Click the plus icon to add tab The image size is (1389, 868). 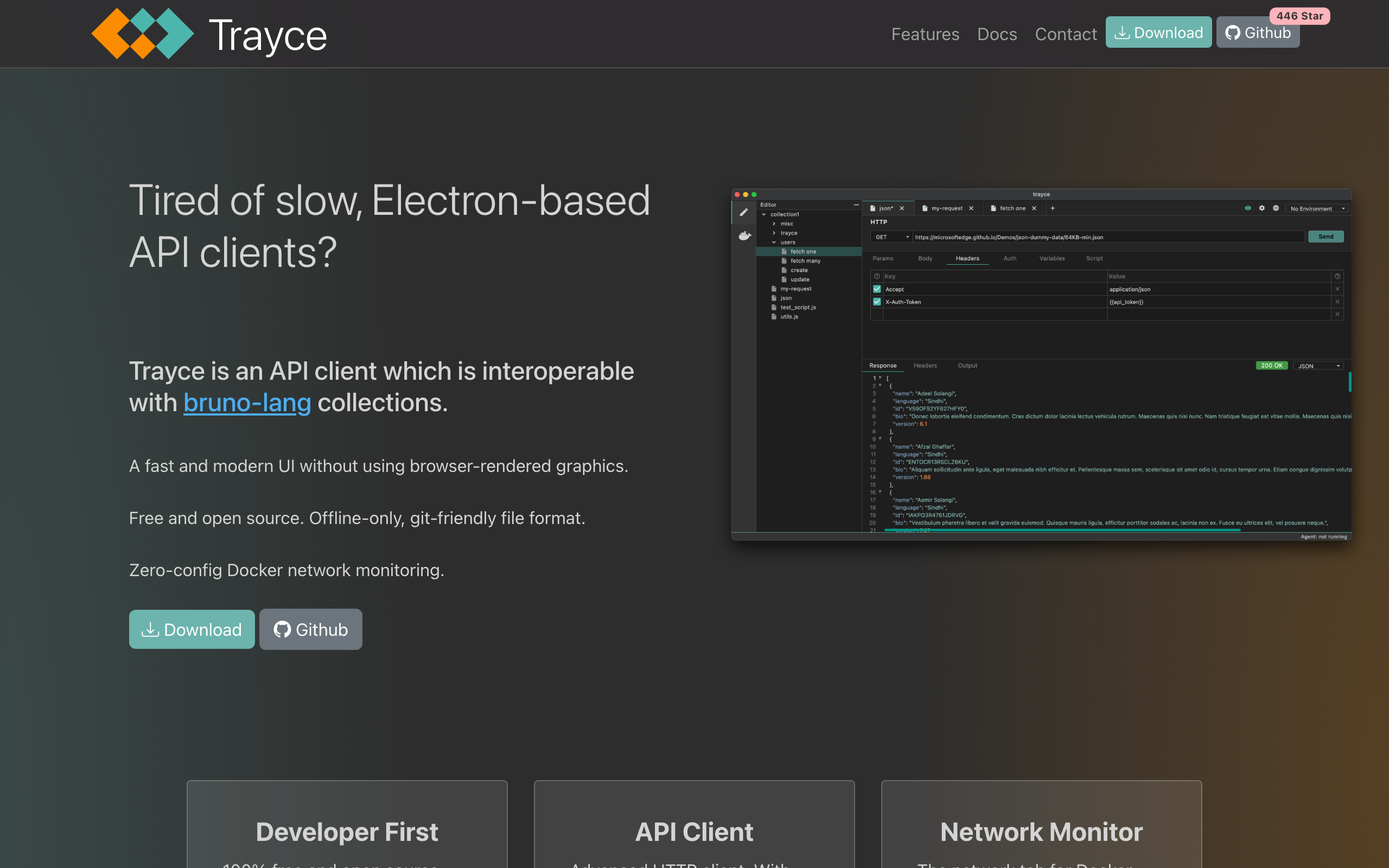click(x=1053, y=208)
